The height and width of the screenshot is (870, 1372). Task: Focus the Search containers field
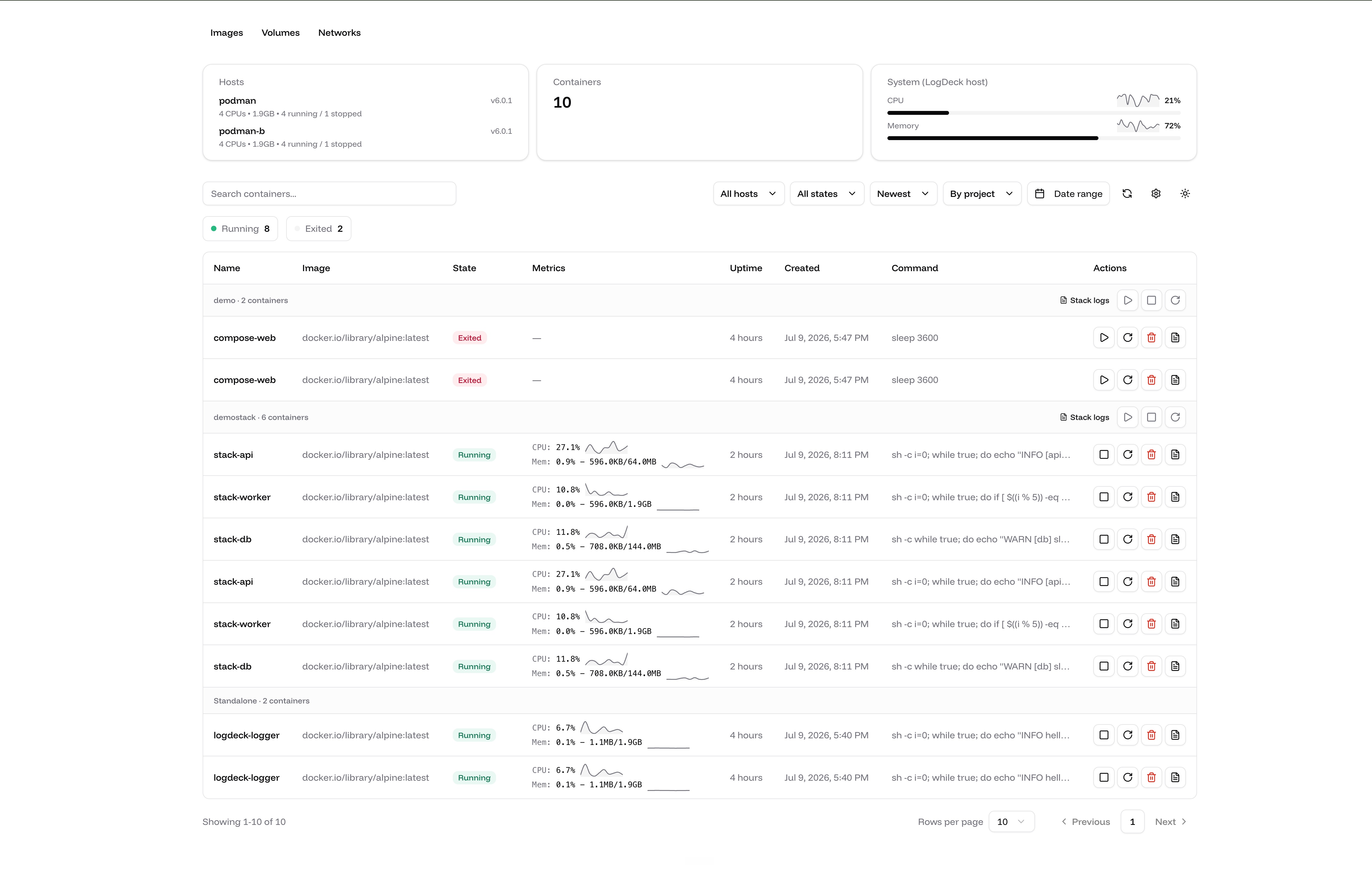(329, 194)
